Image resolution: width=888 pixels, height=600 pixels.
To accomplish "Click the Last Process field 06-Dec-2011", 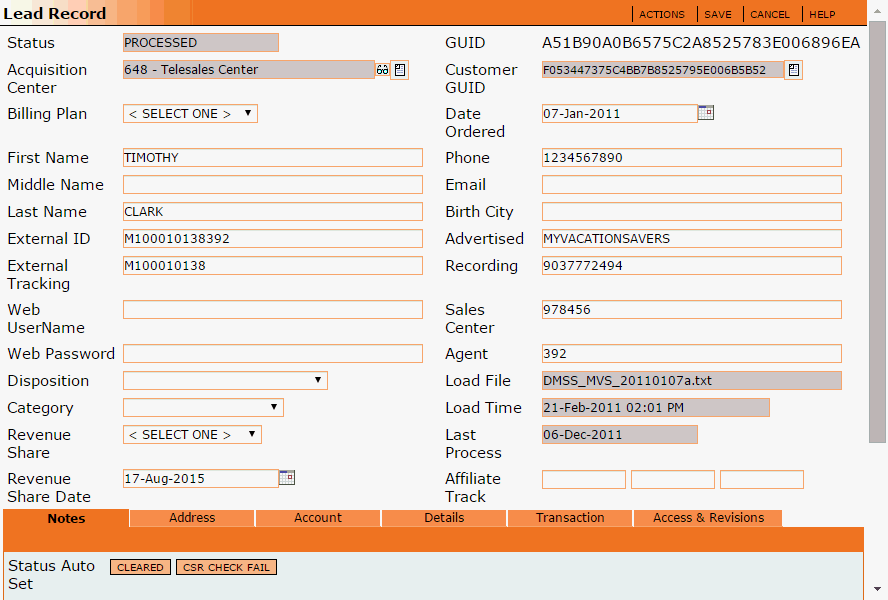I will [620, 435].
